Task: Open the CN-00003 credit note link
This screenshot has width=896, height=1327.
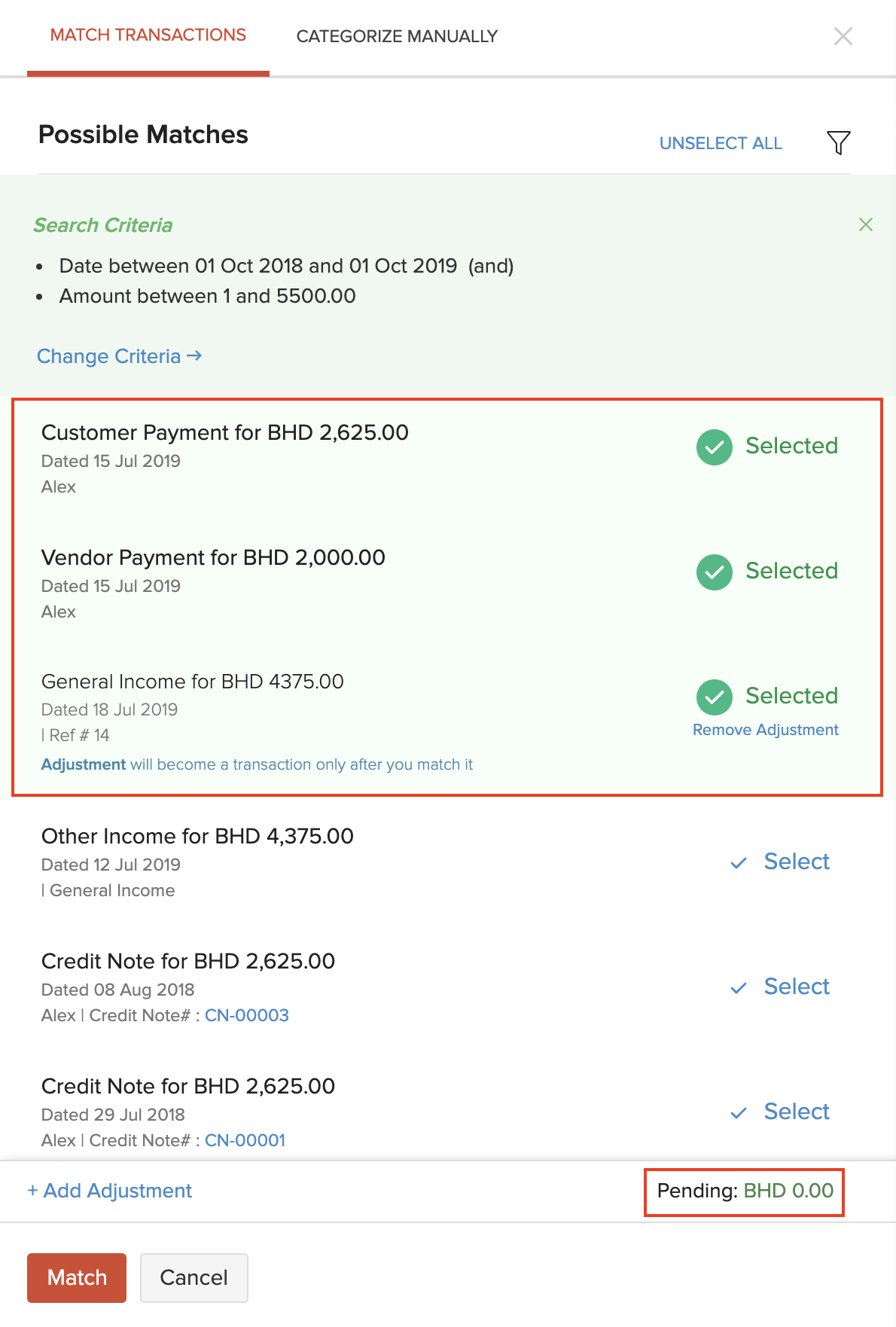Action: 247,1015
